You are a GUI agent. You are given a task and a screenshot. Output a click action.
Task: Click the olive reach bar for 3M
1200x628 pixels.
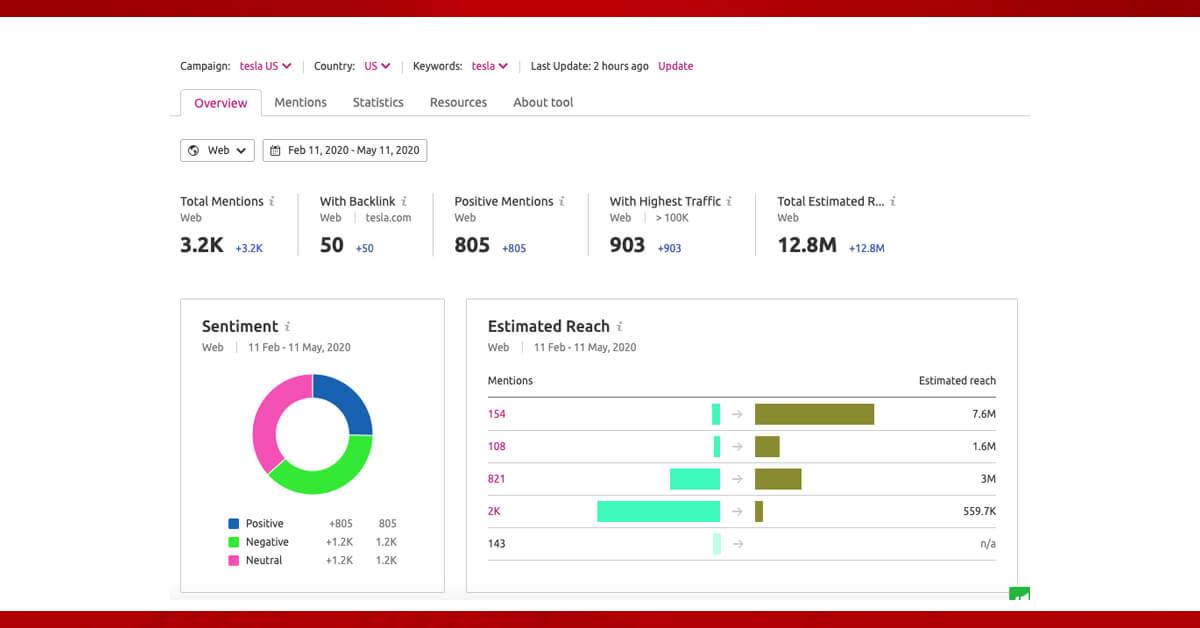pyautogui.click(x=778, y=479)
